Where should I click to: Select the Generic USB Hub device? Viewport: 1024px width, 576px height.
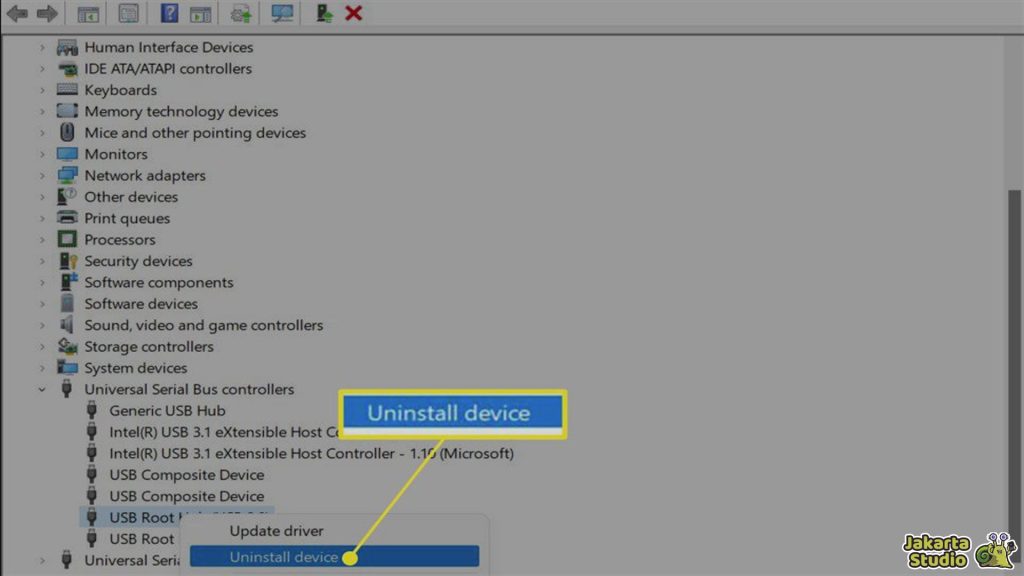[x=167, y=410]
